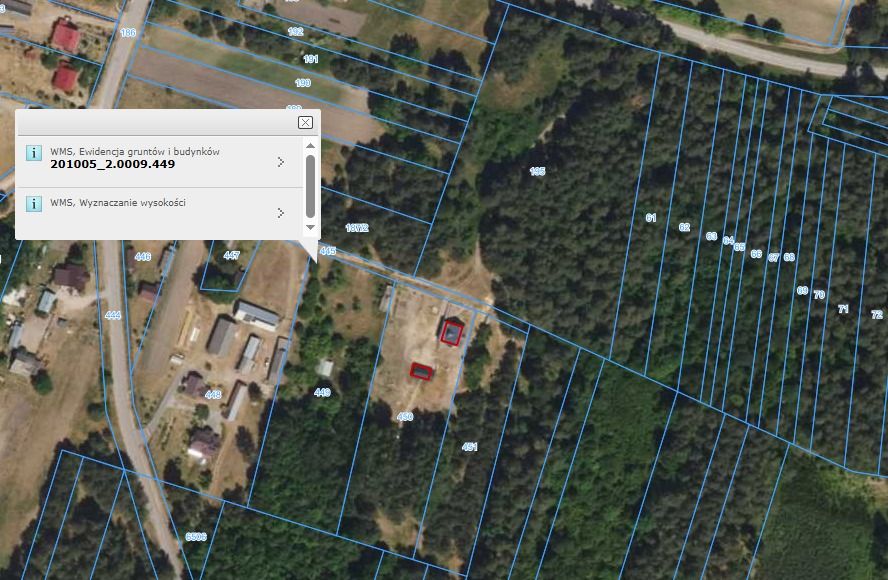Click parcel label 186 on road
888x580 pixels.
coord(129,32)
